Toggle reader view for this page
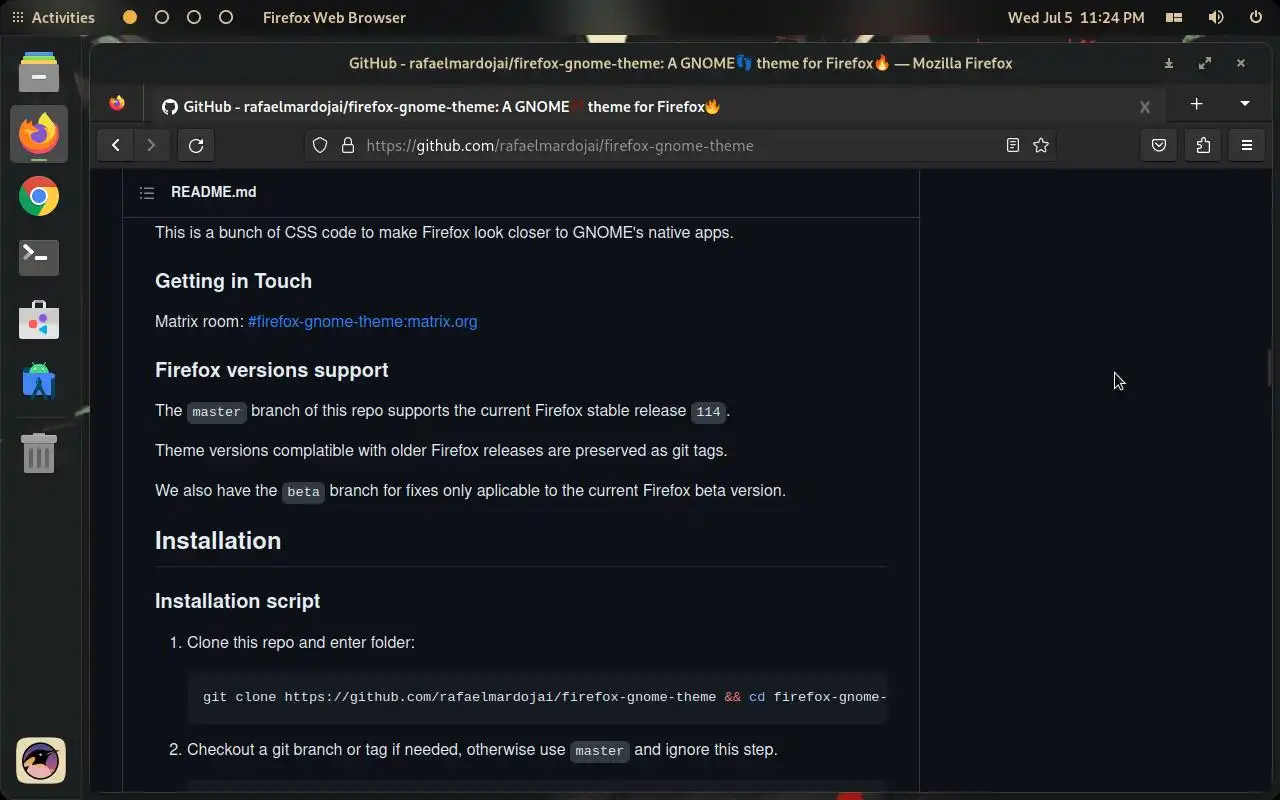This screenshot has height=800, width=1280. point(1013,145)
